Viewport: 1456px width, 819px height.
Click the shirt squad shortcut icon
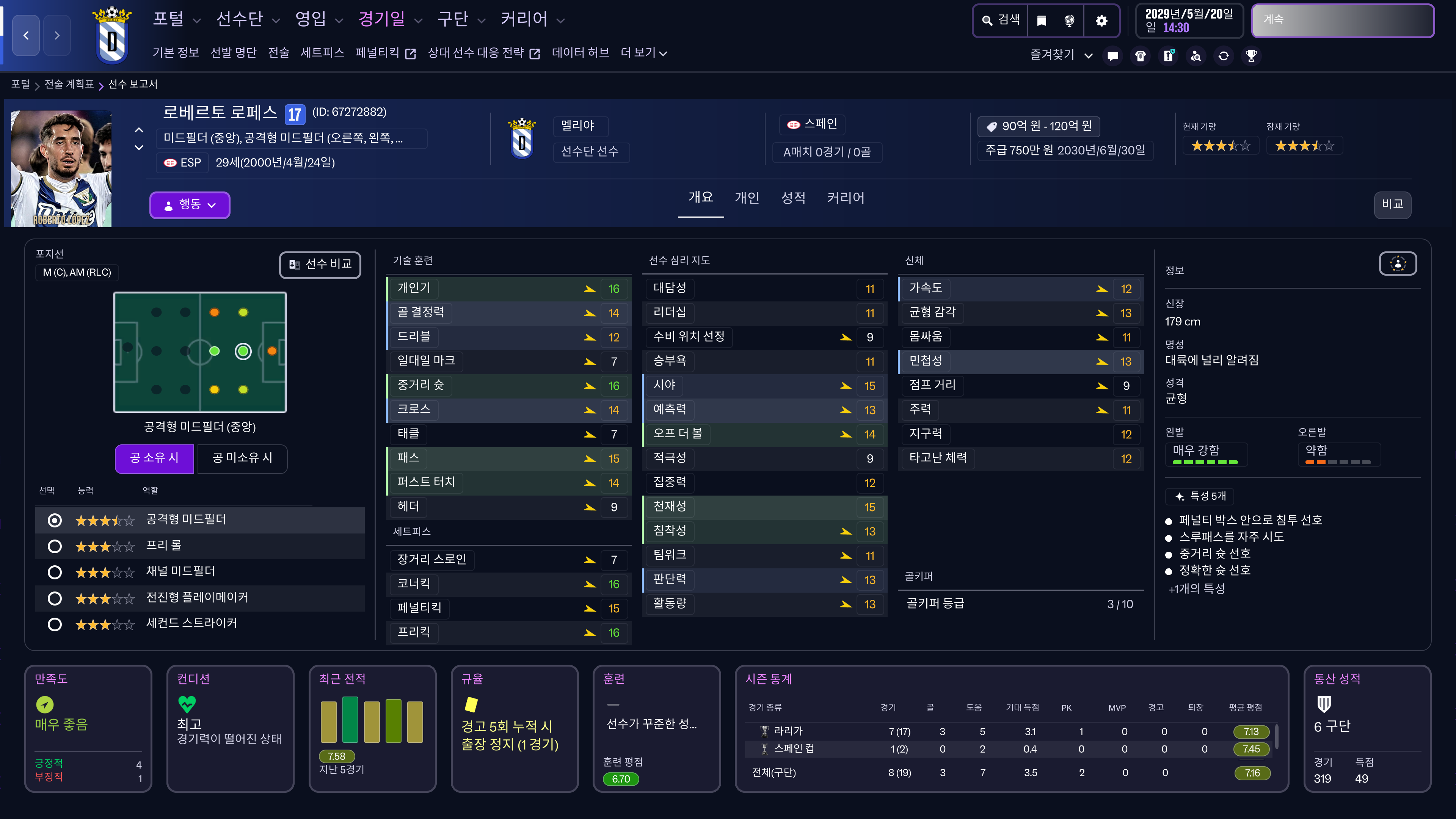point(1140,56)
